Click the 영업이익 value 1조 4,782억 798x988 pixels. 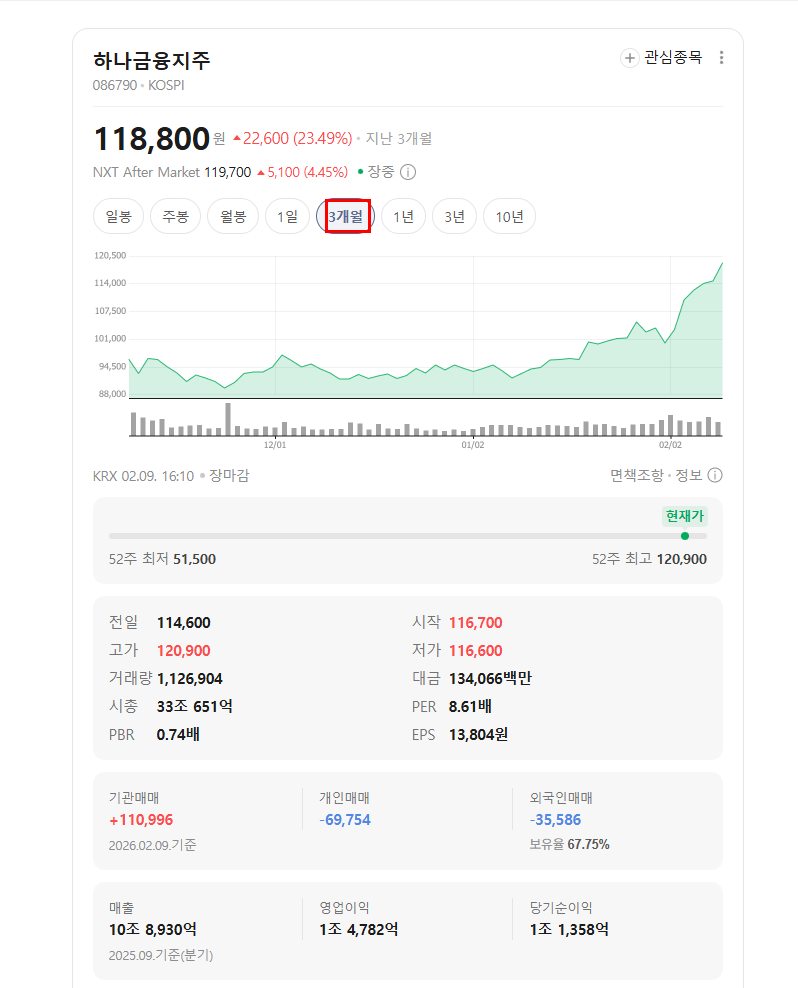tap(359, 929)
